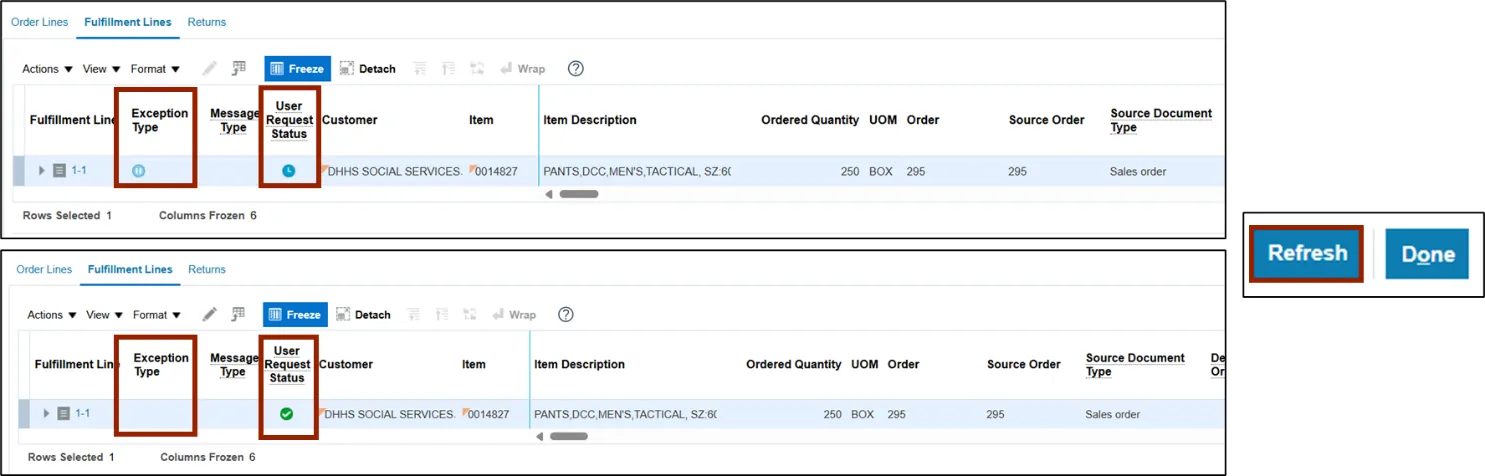Click Customer column header in bottom panel
Screen dimensions: 1485x476
346,364
